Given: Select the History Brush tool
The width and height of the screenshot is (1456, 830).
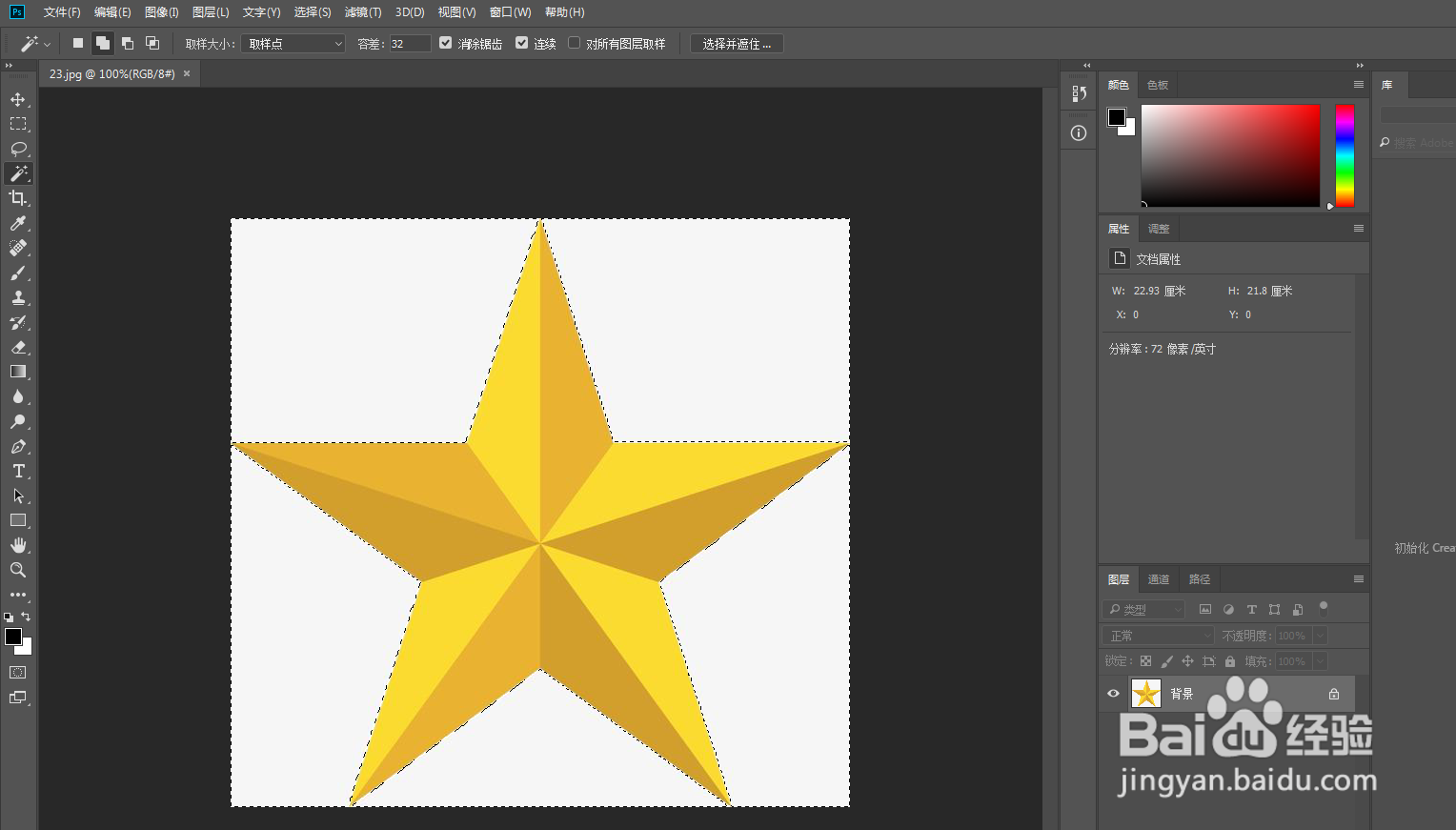Looking at the screenshot, I should click(x=18, y=322).
